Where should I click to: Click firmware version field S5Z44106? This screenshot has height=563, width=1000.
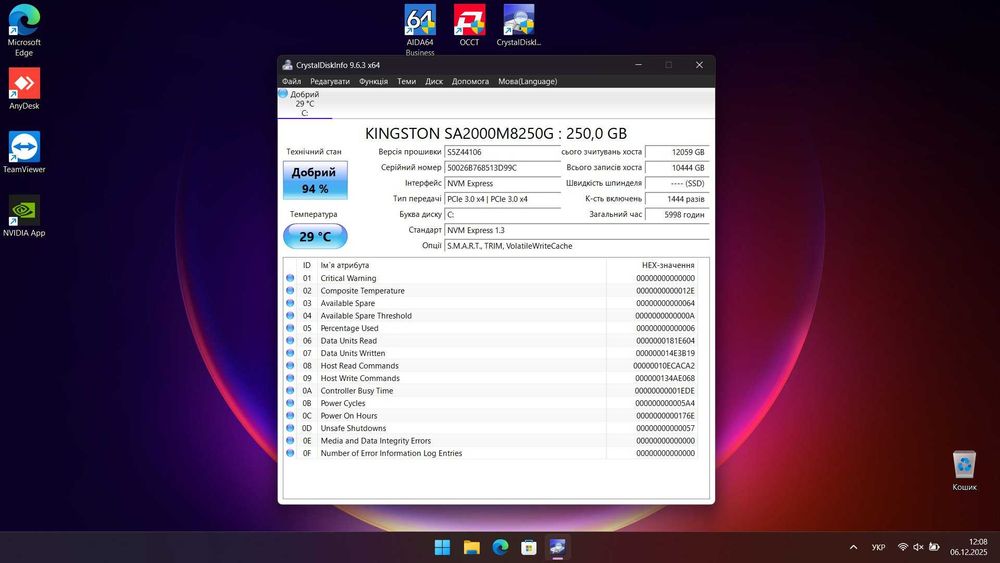pyautogui.click(x=502, y=152)
